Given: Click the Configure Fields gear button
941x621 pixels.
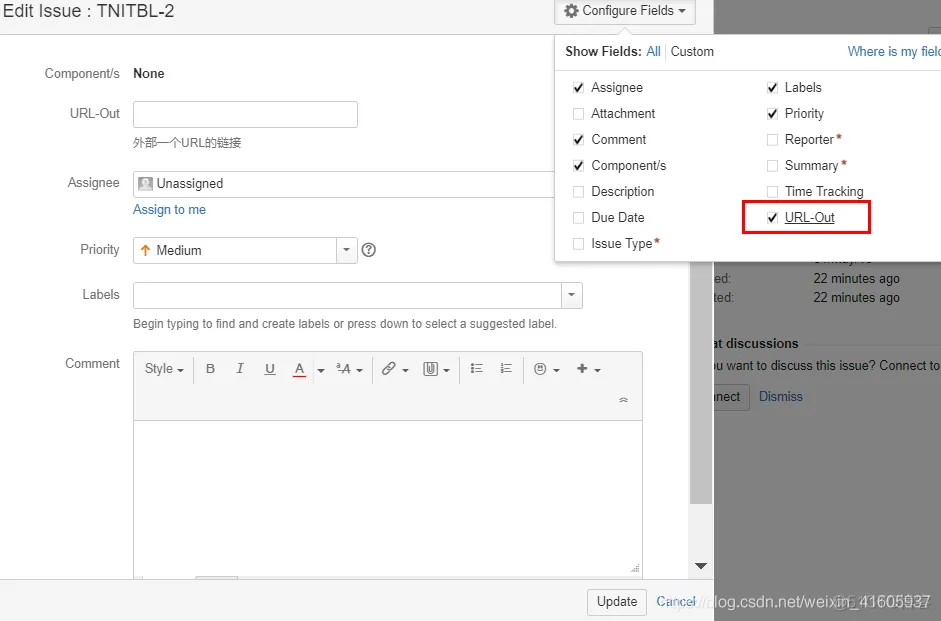Looking at the screenshot, I should click(625, 11).
